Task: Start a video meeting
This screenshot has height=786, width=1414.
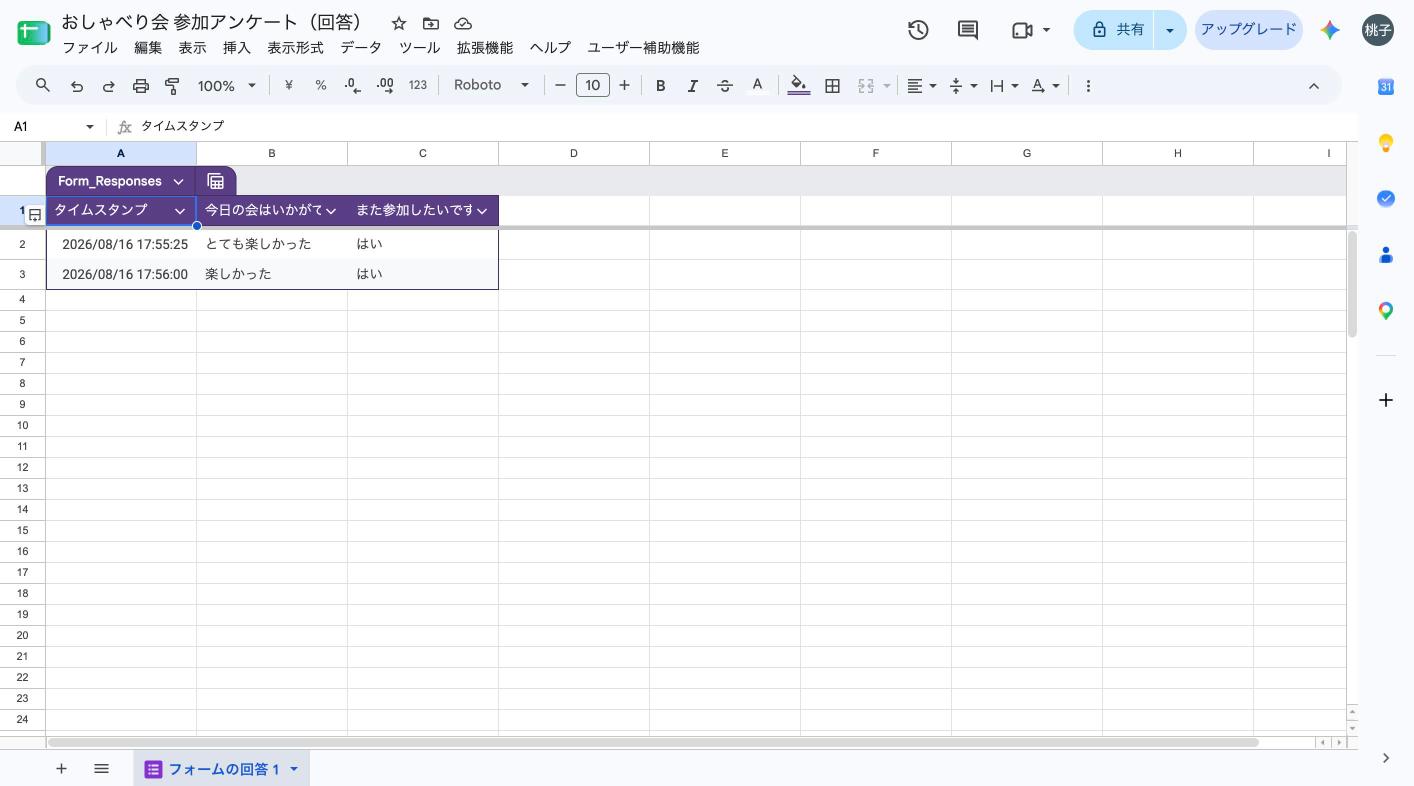Action: [x=1022, y=30]
